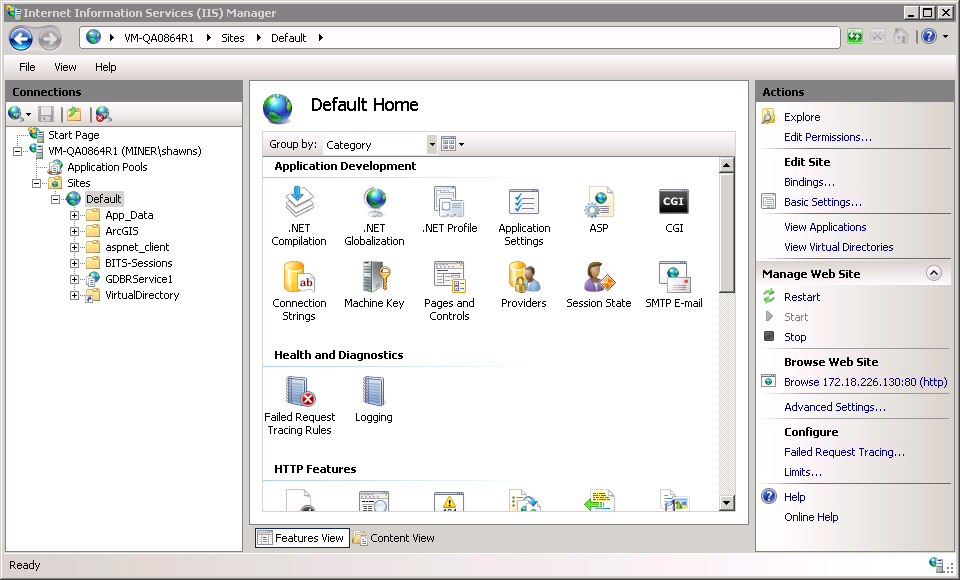Viewport: 960px width, 580px height.
Task: Click the features list scrollbar up arrow
Action: (x=727, y=165)
